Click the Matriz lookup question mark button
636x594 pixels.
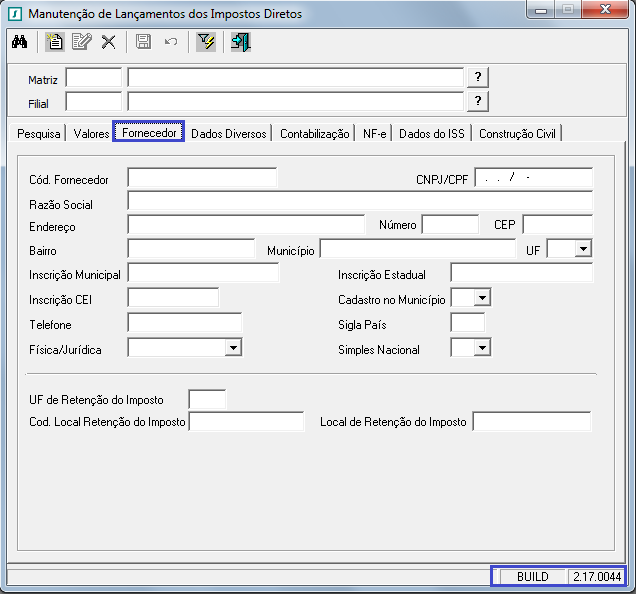click(x=479, y=77)
